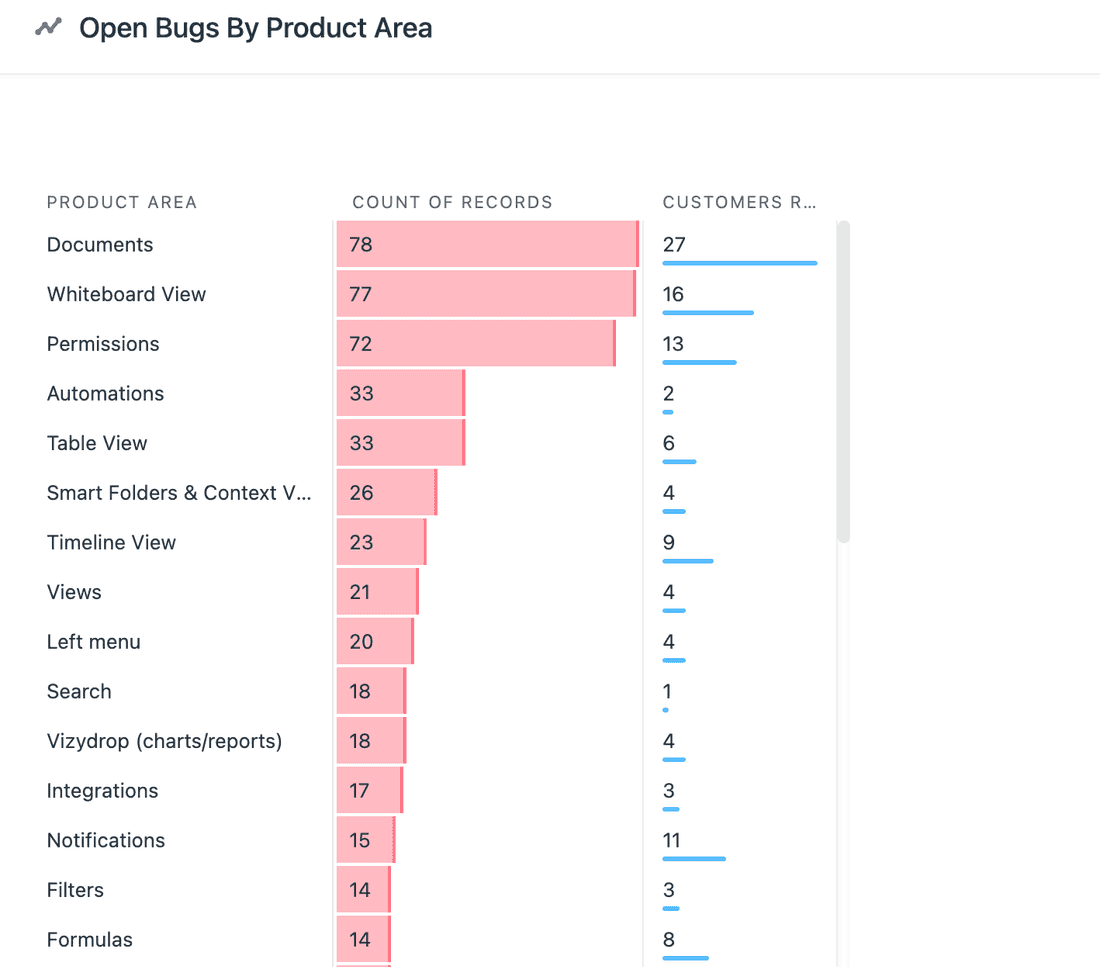1100x967 pixels.
Task: Select the pink bar for Documents
Action: (x=485, y=244)
